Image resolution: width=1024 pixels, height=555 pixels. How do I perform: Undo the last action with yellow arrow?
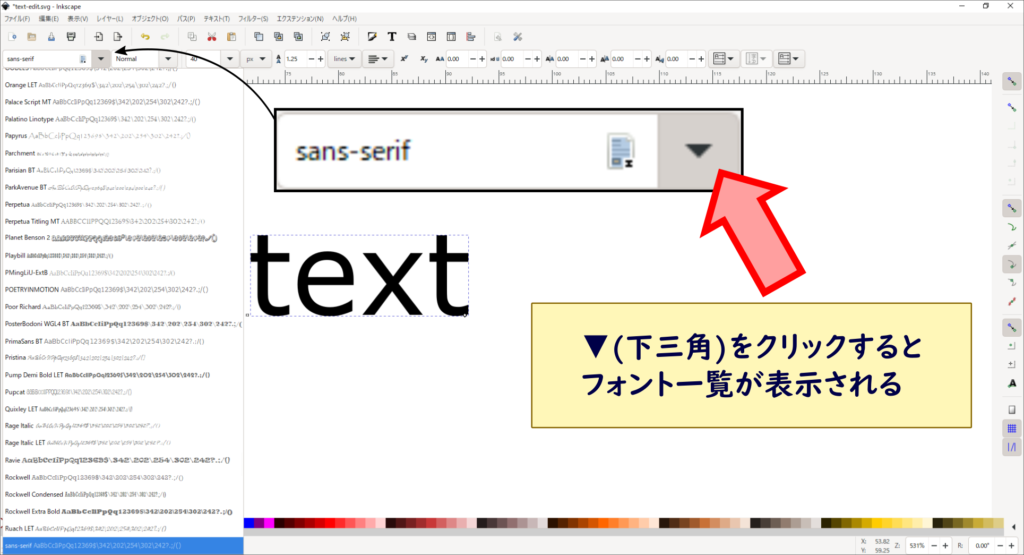(145, 37)
